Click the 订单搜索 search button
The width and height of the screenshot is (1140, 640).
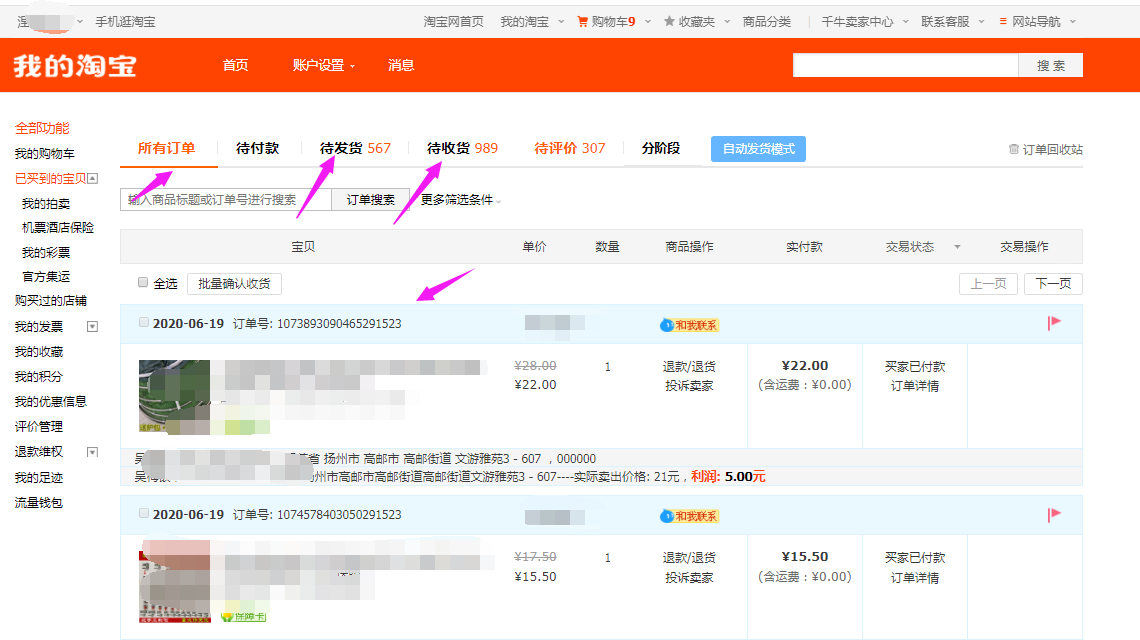370,199
